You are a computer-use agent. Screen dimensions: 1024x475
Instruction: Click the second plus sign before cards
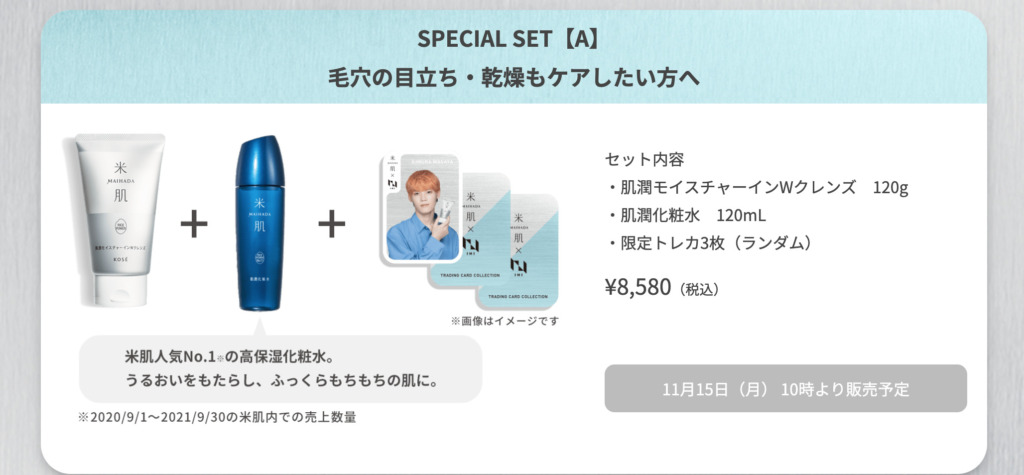point(332,225)
